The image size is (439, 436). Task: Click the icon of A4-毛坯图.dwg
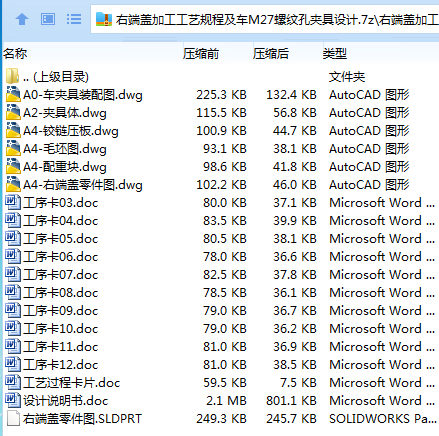pyautogui.click(x=13, y=148)
